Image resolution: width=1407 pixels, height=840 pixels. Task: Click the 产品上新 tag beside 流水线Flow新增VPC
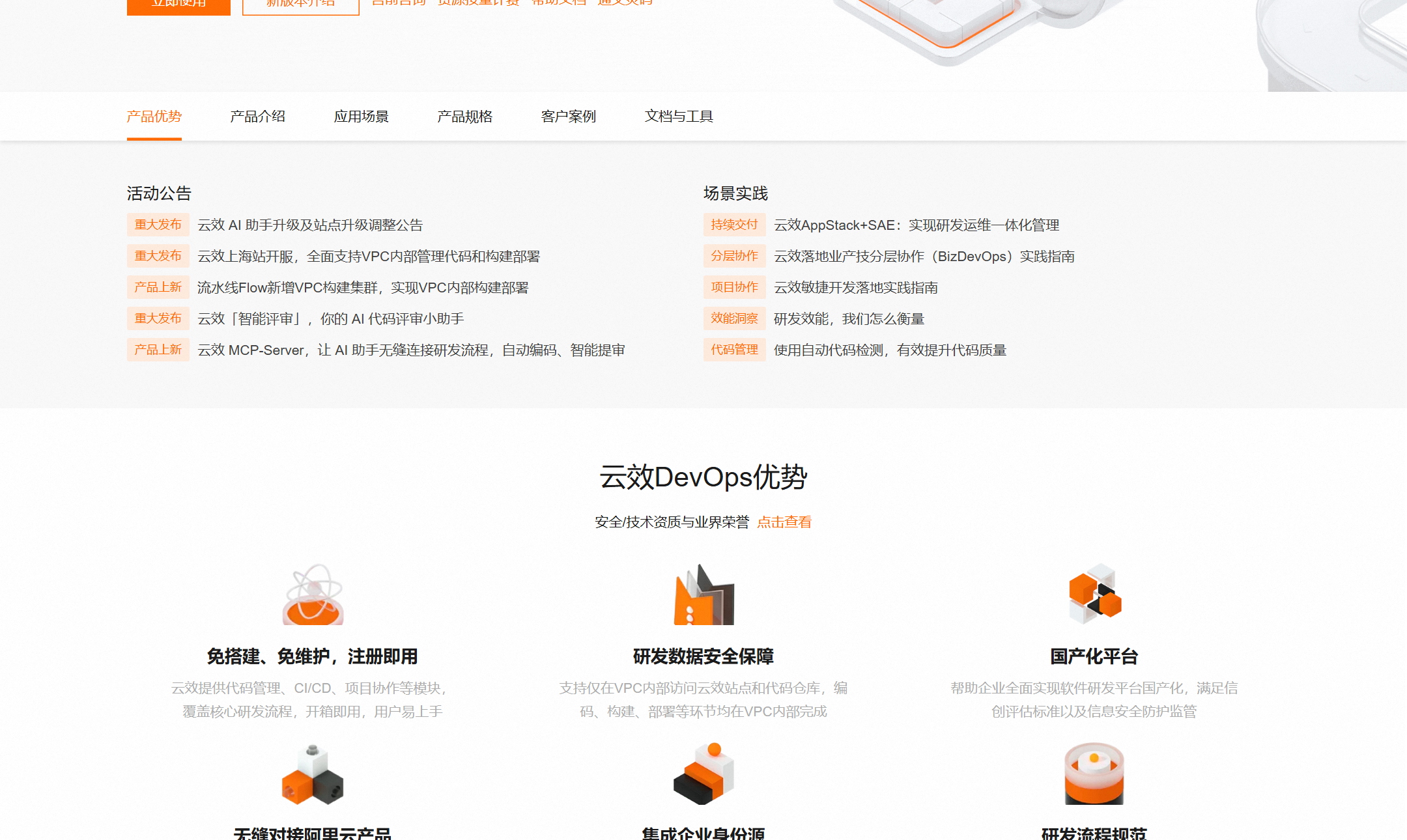click(158, 287)
